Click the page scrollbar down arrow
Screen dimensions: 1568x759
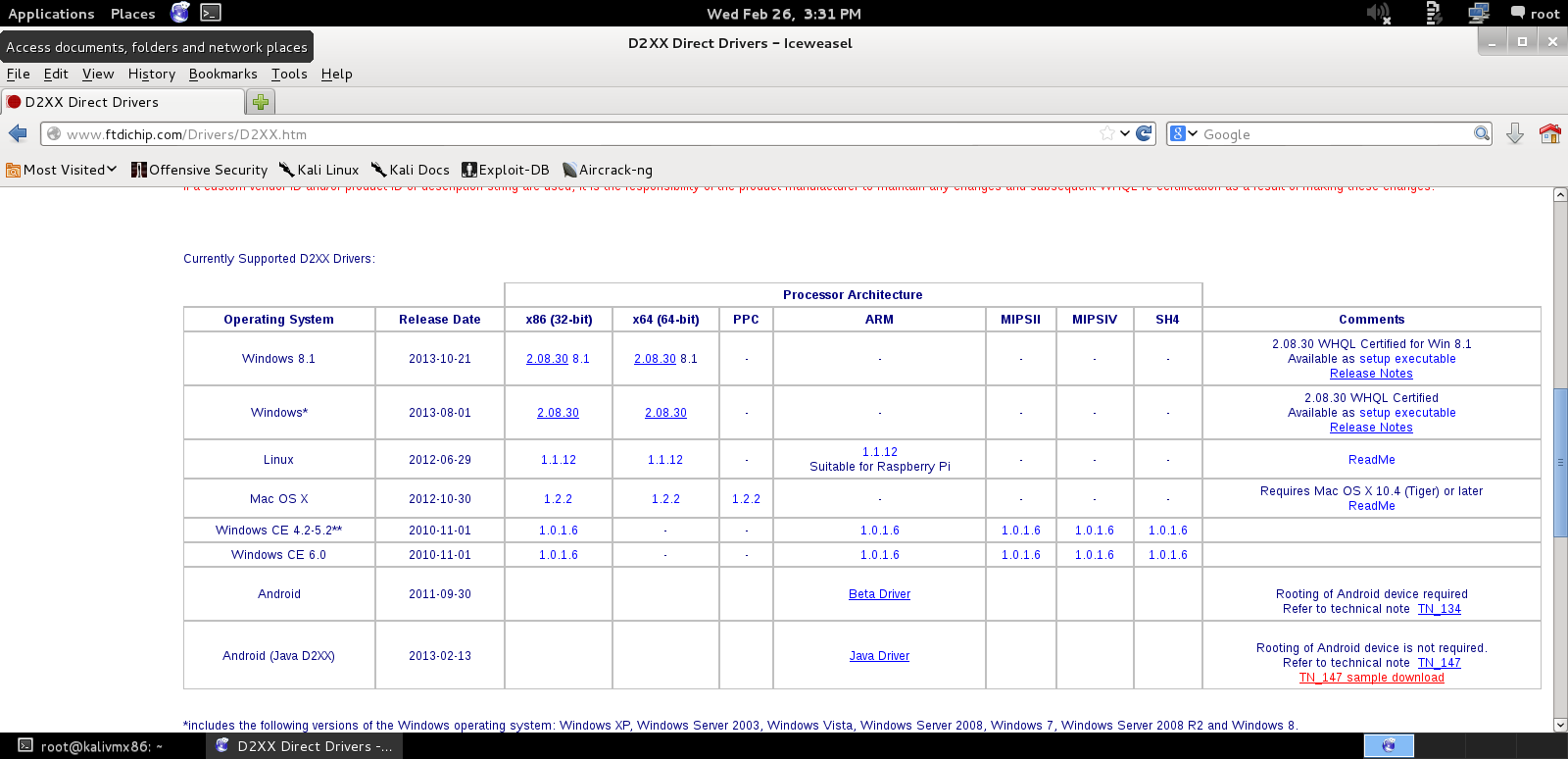click(x=1560, y=725)
